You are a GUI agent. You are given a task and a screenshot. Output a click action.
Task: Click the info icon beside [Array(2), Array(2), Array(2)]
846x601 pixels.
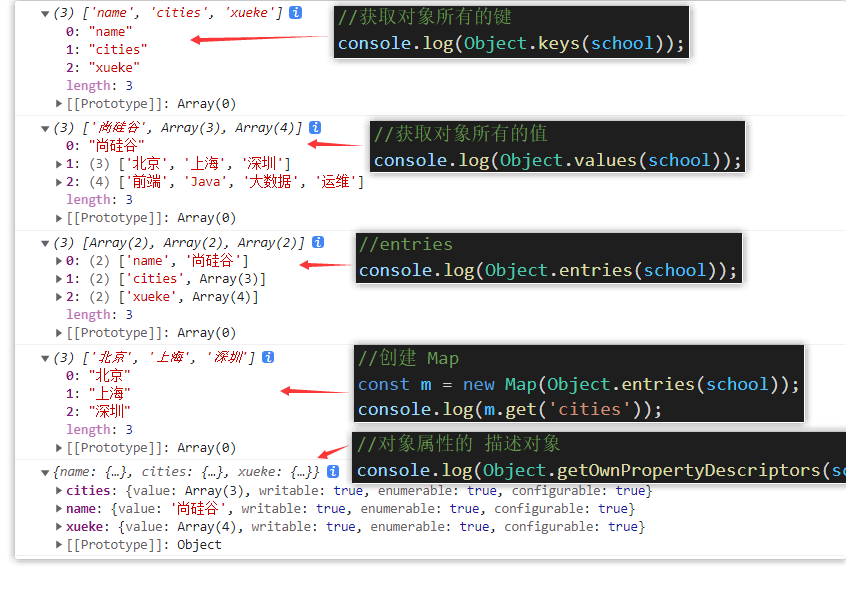point(318,242)
